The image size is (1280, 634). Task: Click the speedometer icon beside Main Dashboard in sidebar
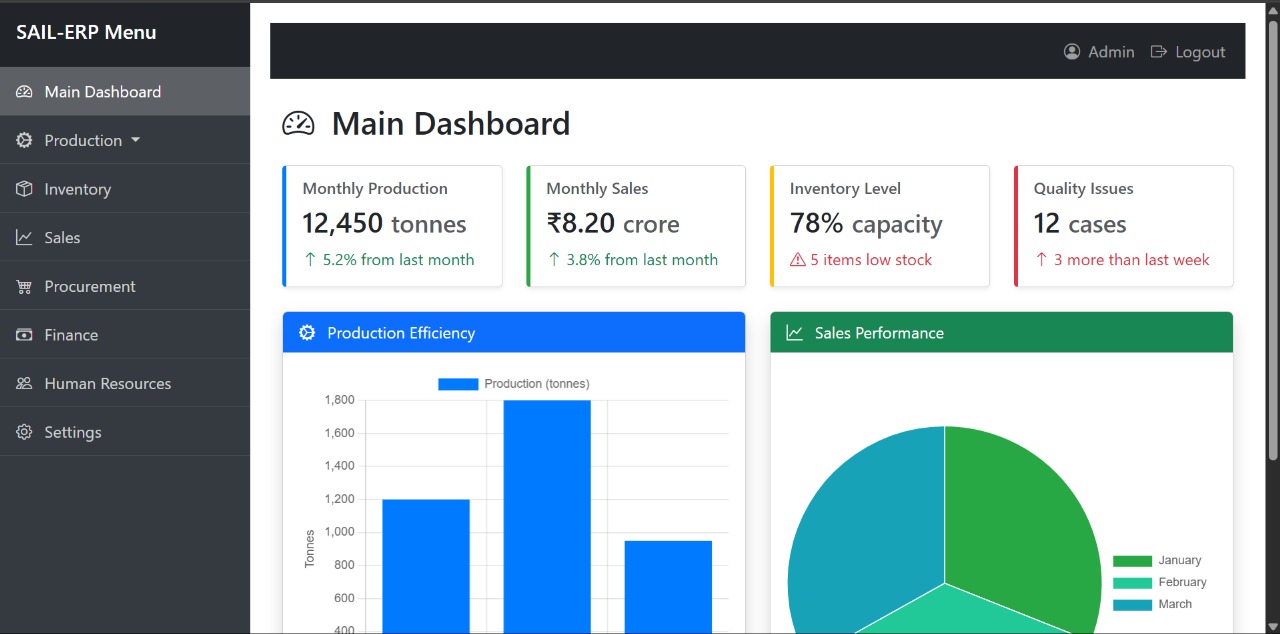(24, 92)
